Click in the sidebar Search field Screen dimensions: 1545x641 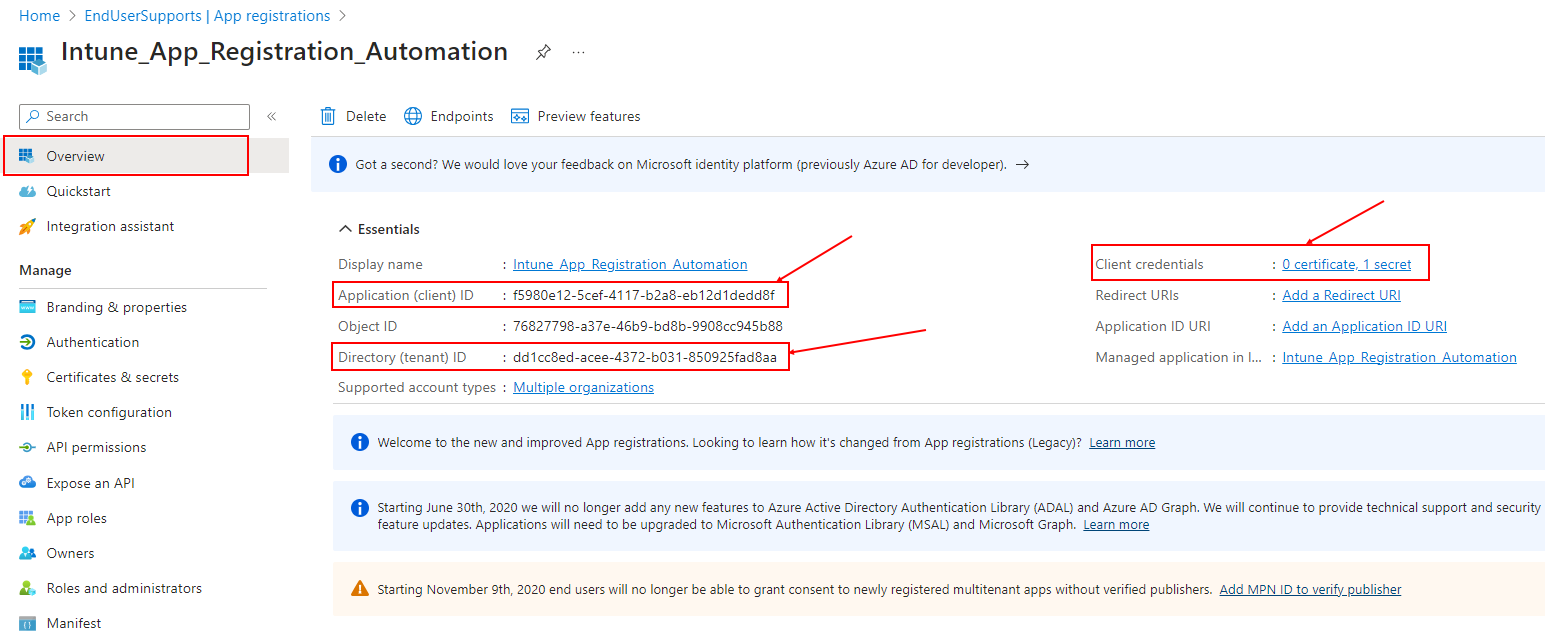point(134,117)
